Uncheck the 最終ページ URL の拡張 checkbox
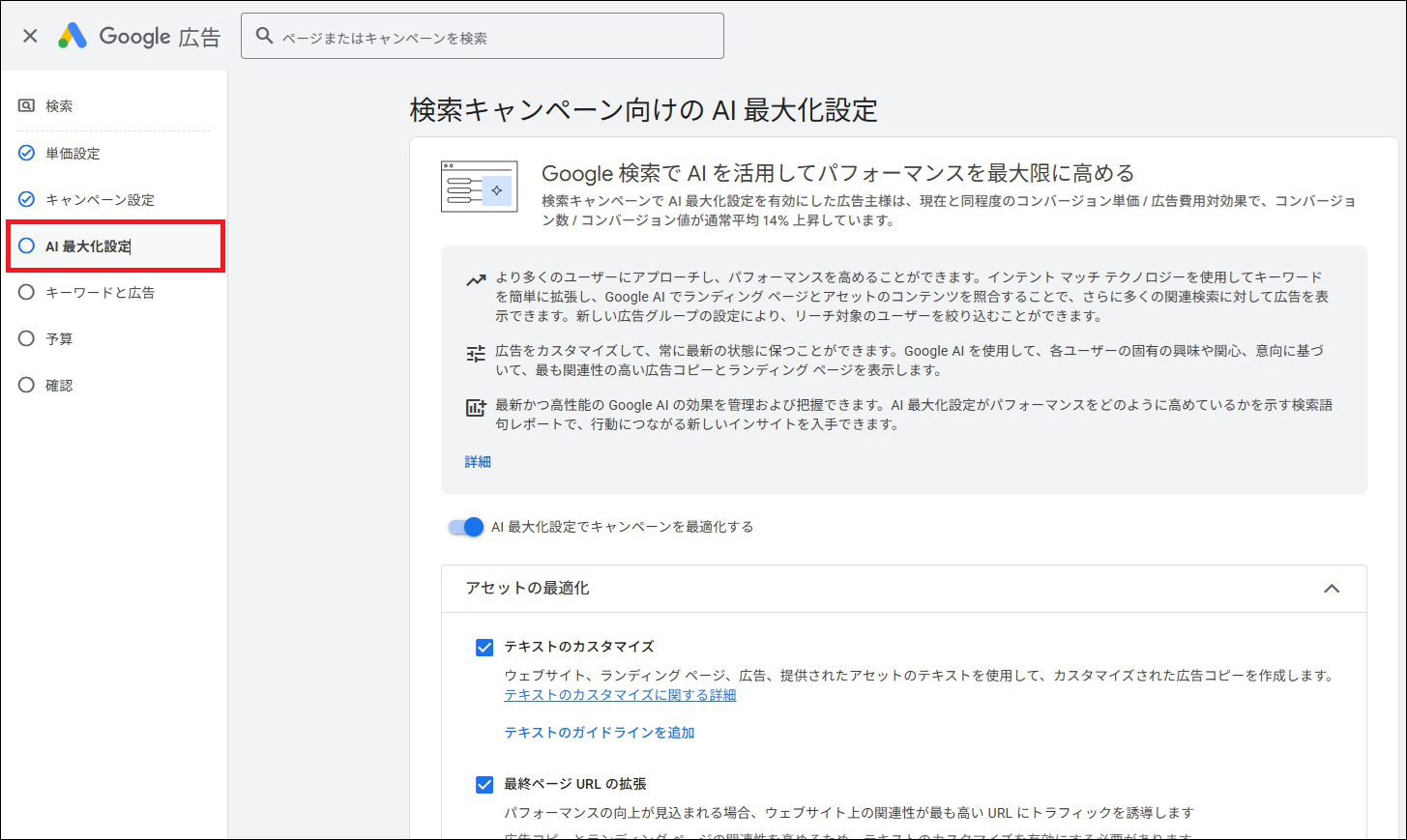 click(x=484, y=785)
